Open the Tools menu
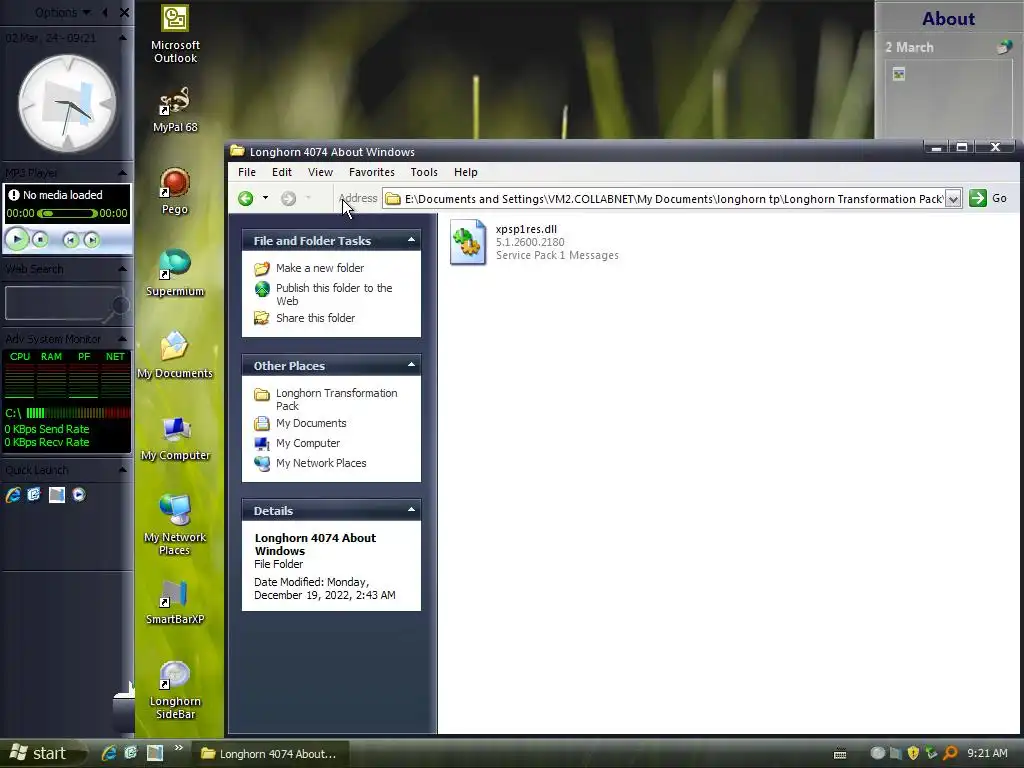 (424, 172)
